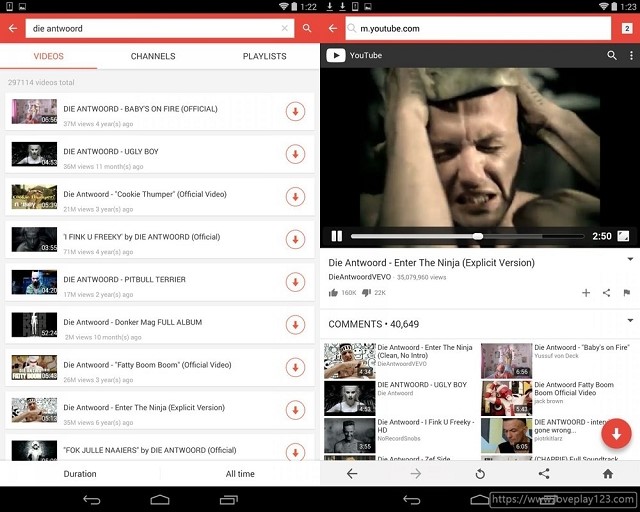Tap back arrow beside die antwoord search
Viewport: 640px width, 512px height.
[x=13, y=28]
